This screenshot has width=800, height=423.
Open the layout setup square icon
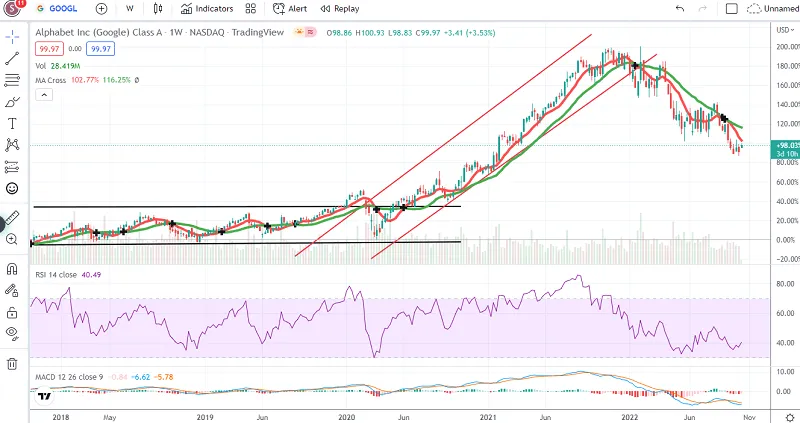click(732, 9)
